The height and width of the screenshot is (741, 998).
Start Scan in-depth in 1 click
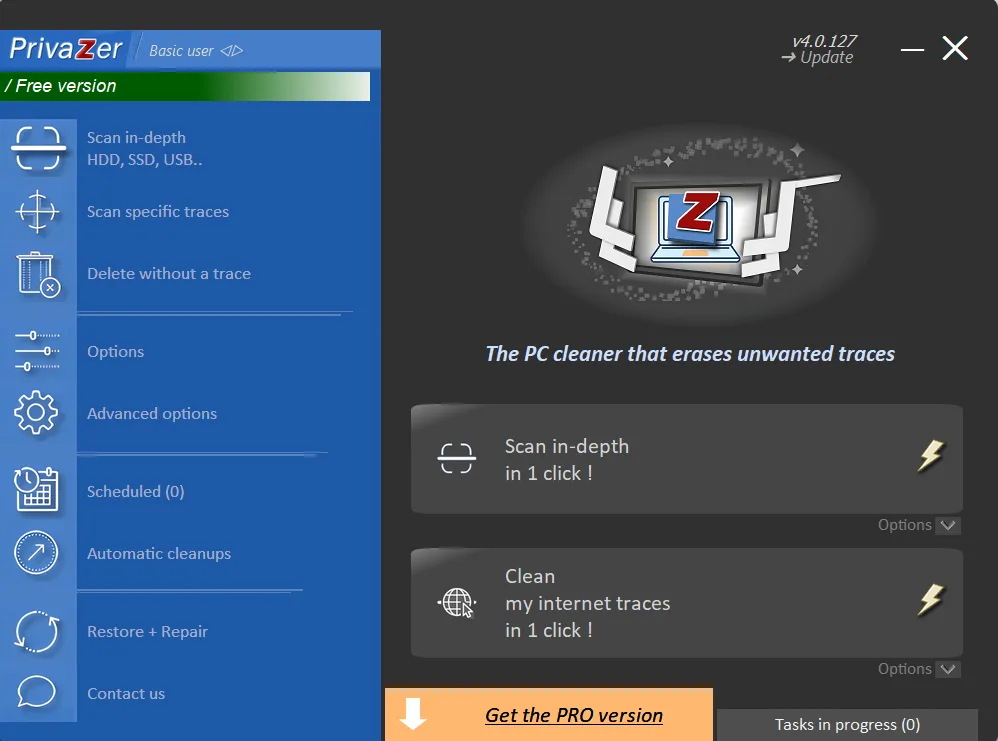point(687,459)
